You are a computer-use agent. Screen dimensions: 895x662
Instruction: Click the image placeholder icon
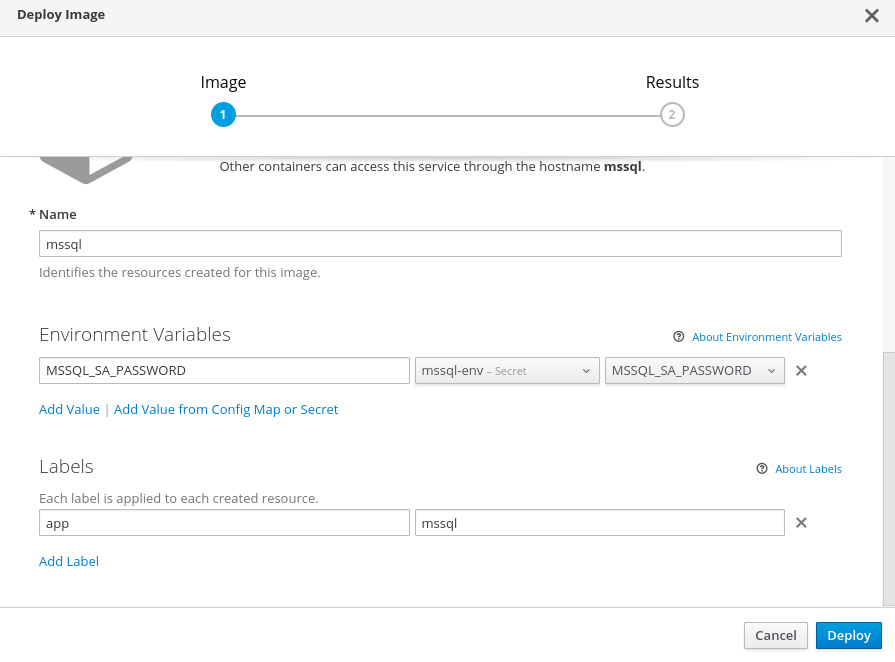tap(86, 169)
